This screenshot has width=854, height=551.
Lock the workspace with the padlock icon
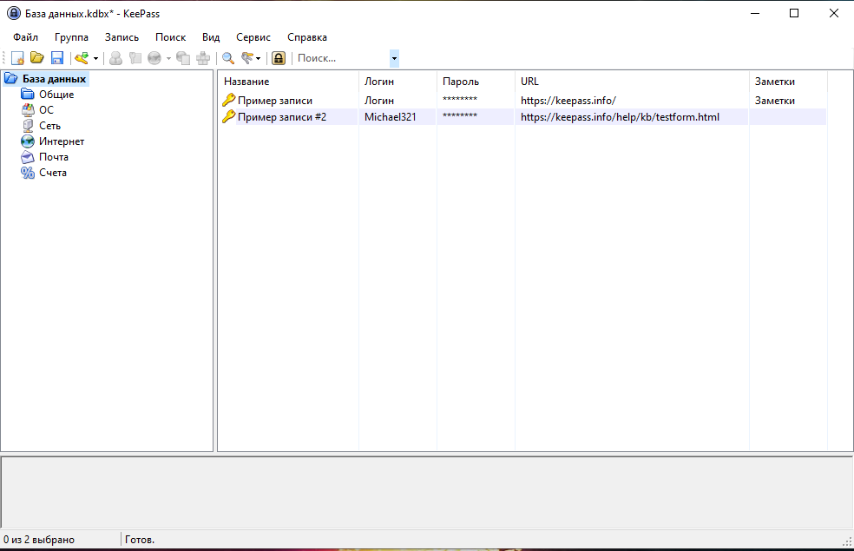(x=278, y=58)
